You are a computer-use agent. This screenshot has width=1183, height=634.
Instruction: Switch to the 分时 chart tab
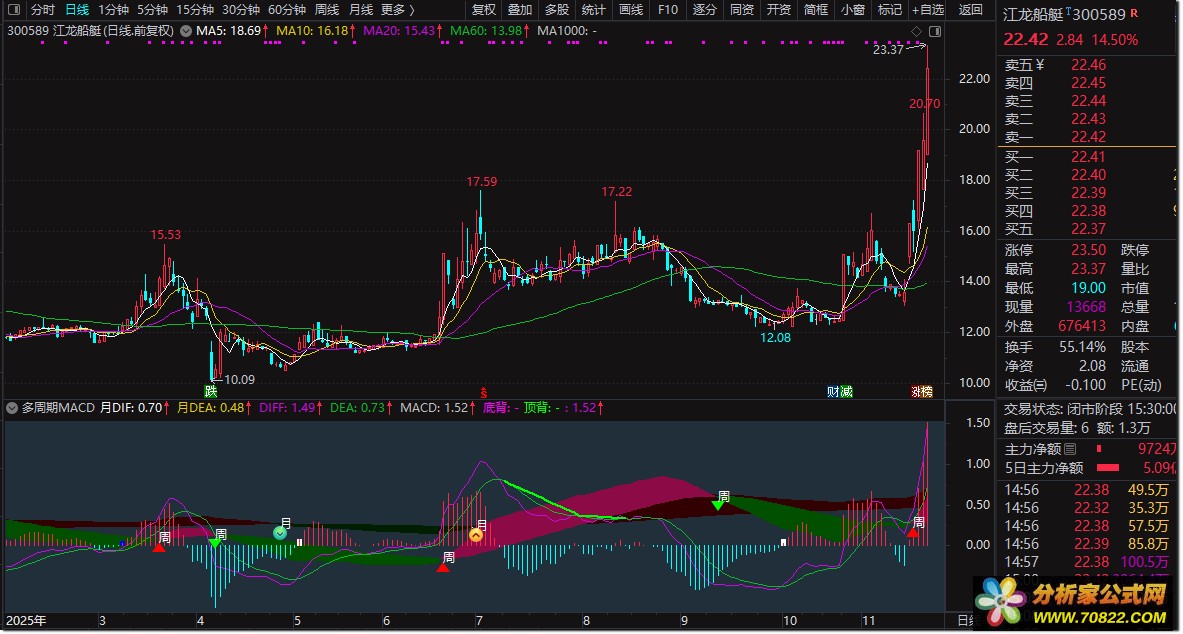tap(43, 10)
